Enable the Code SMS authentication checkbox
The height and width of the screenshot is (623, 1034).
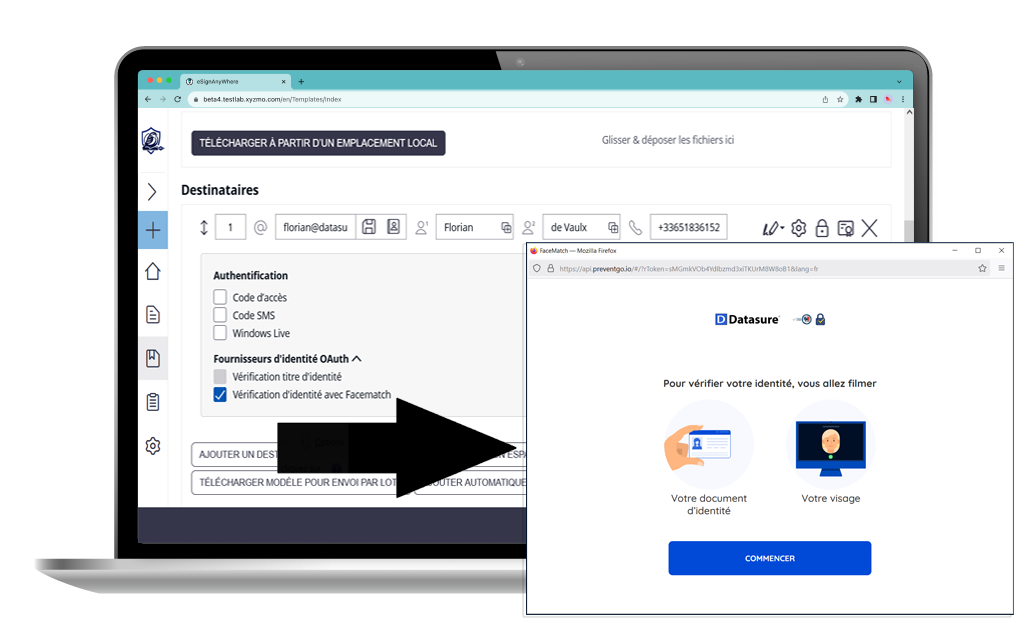(220, 314)
